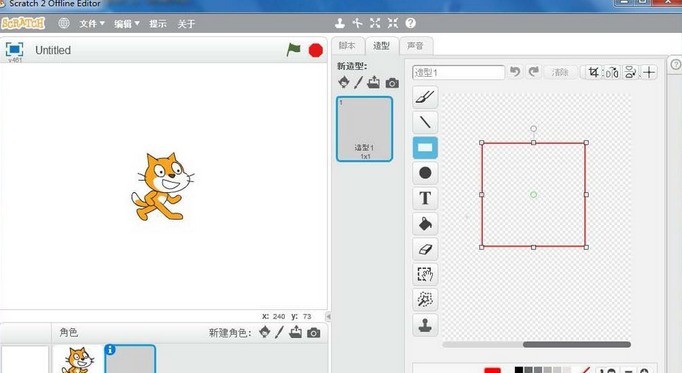682x373 pixels.
Task: Click the 清除 clear button
Action: [x=560, y=72]
